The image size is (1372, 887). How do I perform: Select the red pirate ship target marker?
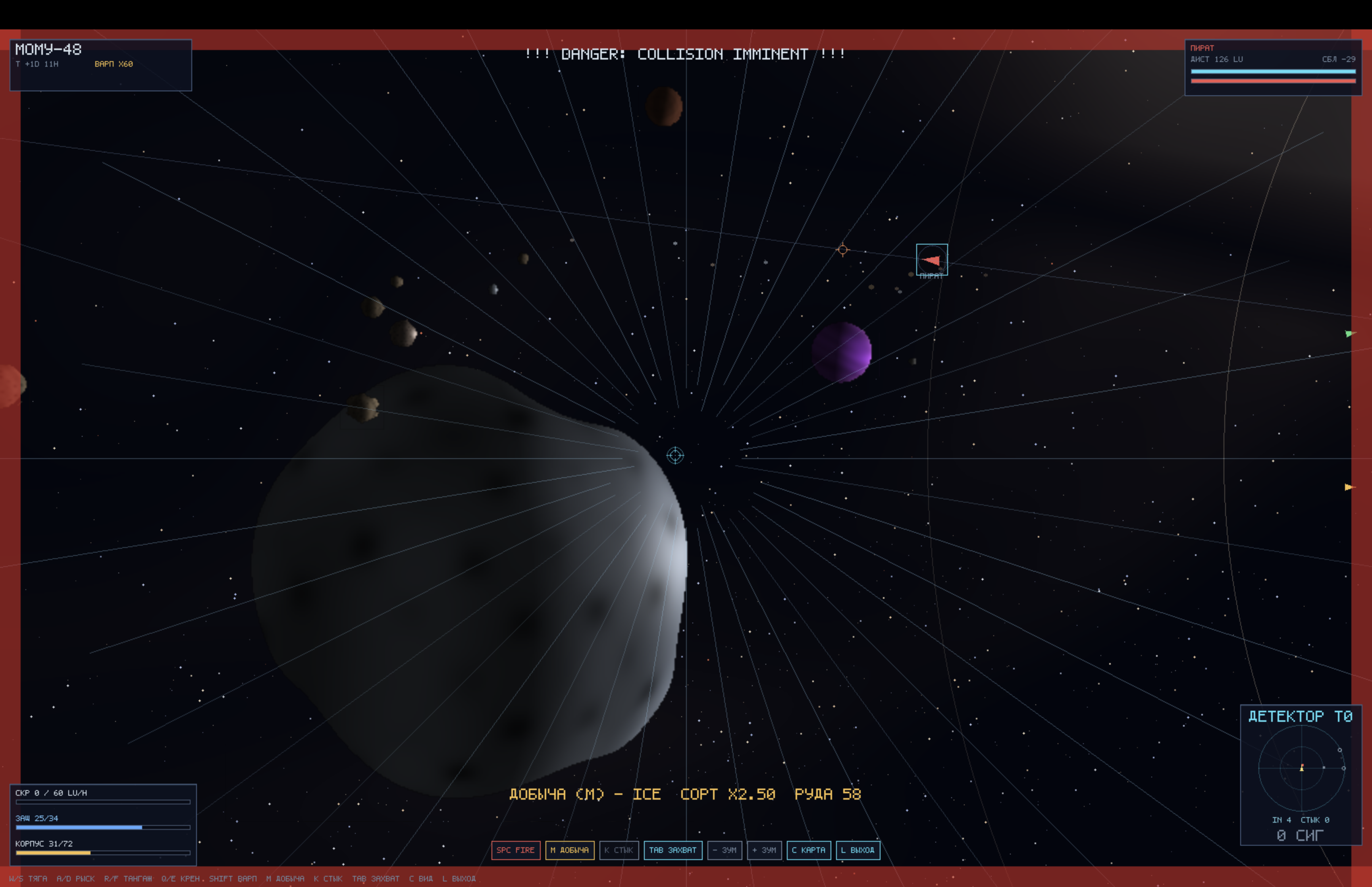932,260
